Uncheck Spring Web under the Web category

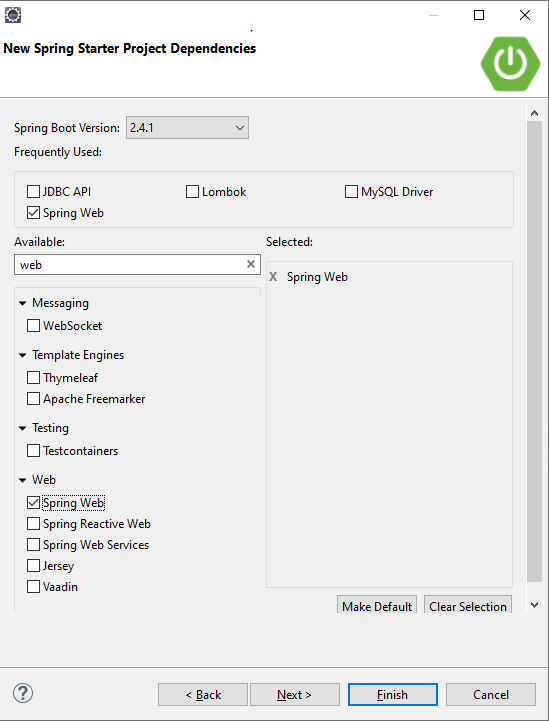33,503
